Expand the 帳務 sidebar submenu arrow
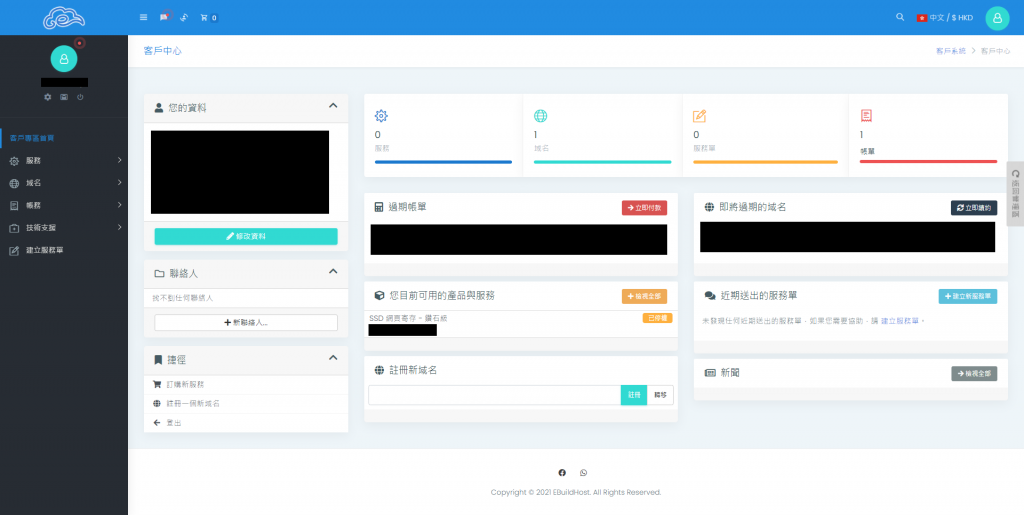The image size is (1024, 515). (120, 205)
